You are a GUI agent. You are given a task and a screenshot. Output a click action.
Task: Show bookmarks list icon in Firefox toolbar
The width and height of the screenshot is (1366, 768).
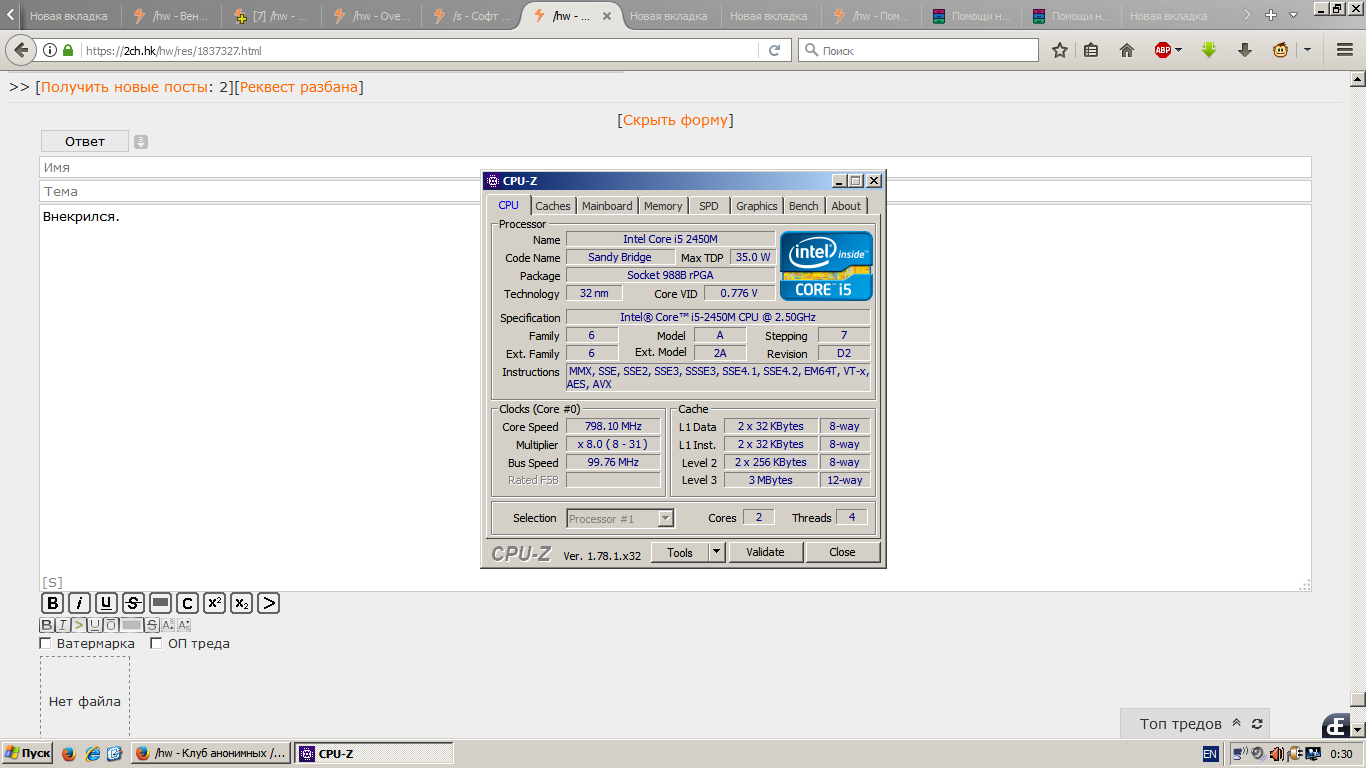pos(1091,50)
